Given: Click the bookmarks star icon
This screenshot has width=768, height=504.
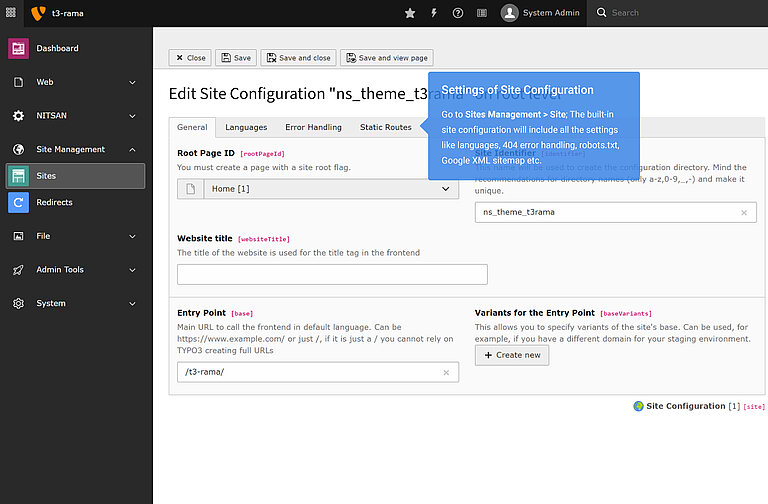Looking at the screenshot, I should coord(410,13).
